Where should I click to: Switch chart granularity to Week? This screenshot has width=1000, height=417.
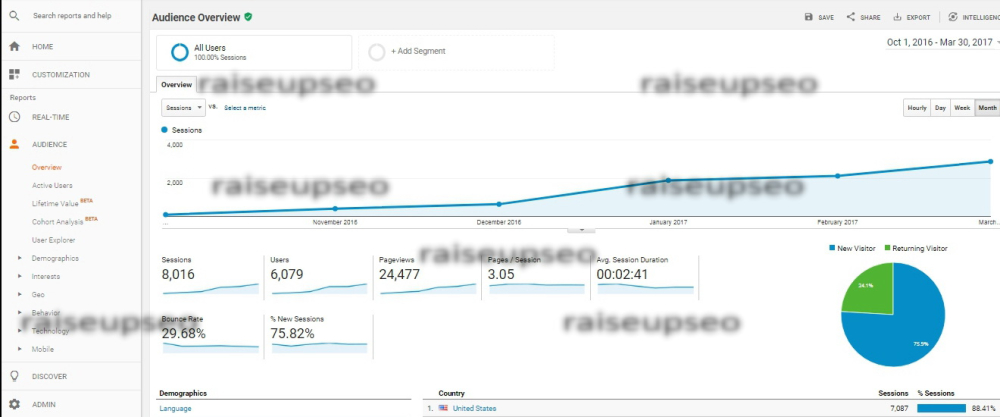(x=962, y=107)
